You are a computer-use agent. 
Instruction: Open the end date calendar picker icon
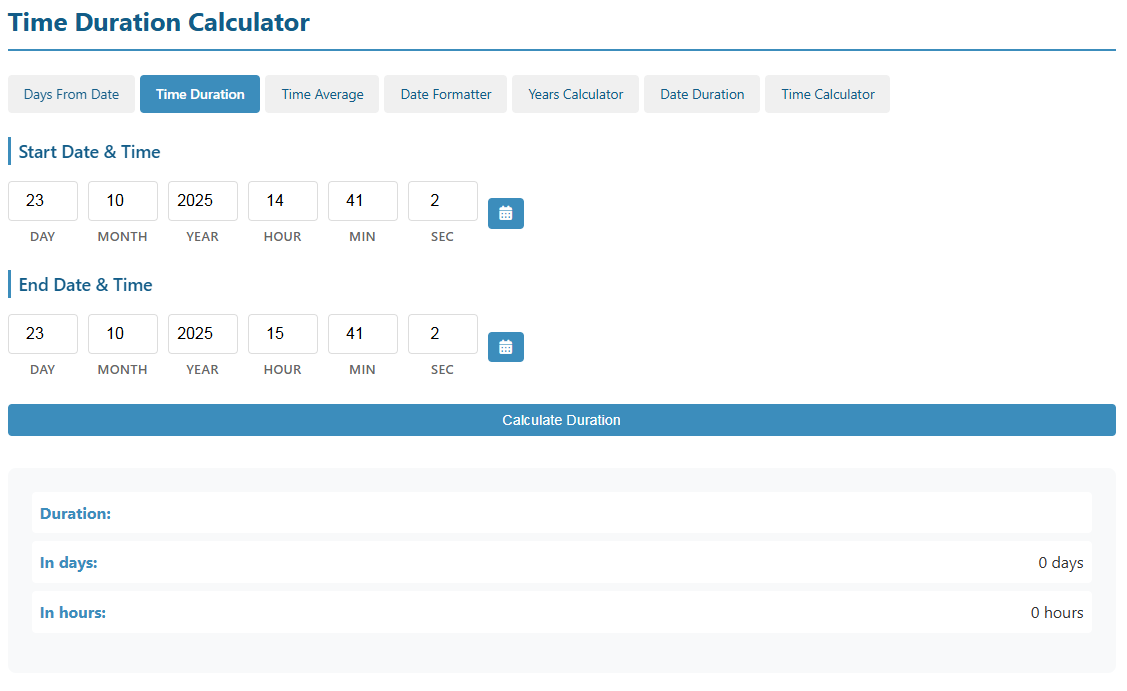[x=505, y=347]
